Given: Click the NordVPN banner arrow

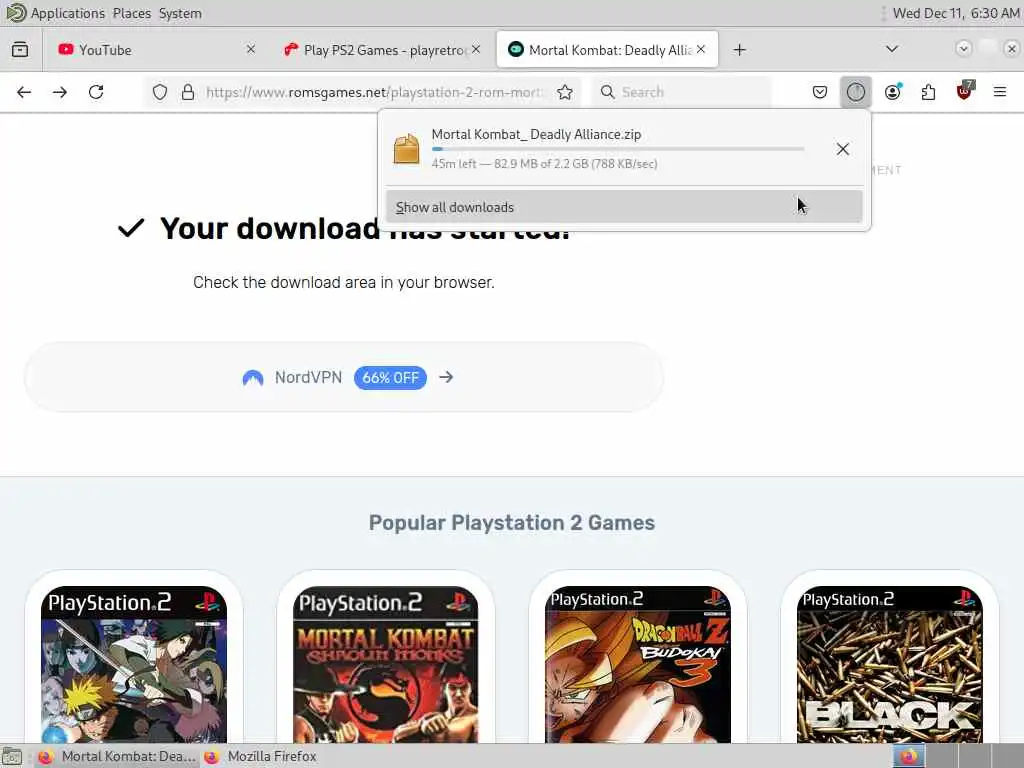Looking at the screenshot, I should coord(446,377).
